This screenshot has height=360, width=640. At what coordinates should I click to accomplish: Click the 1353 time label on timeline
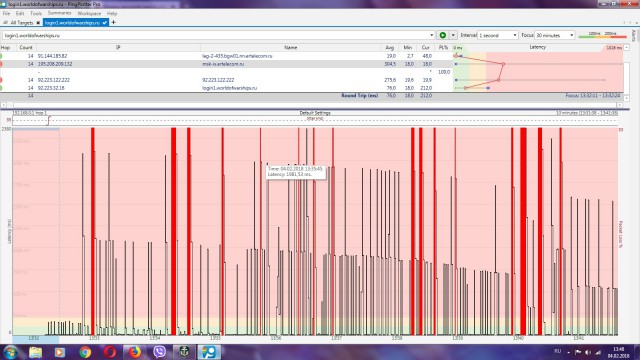click(94, 338)
